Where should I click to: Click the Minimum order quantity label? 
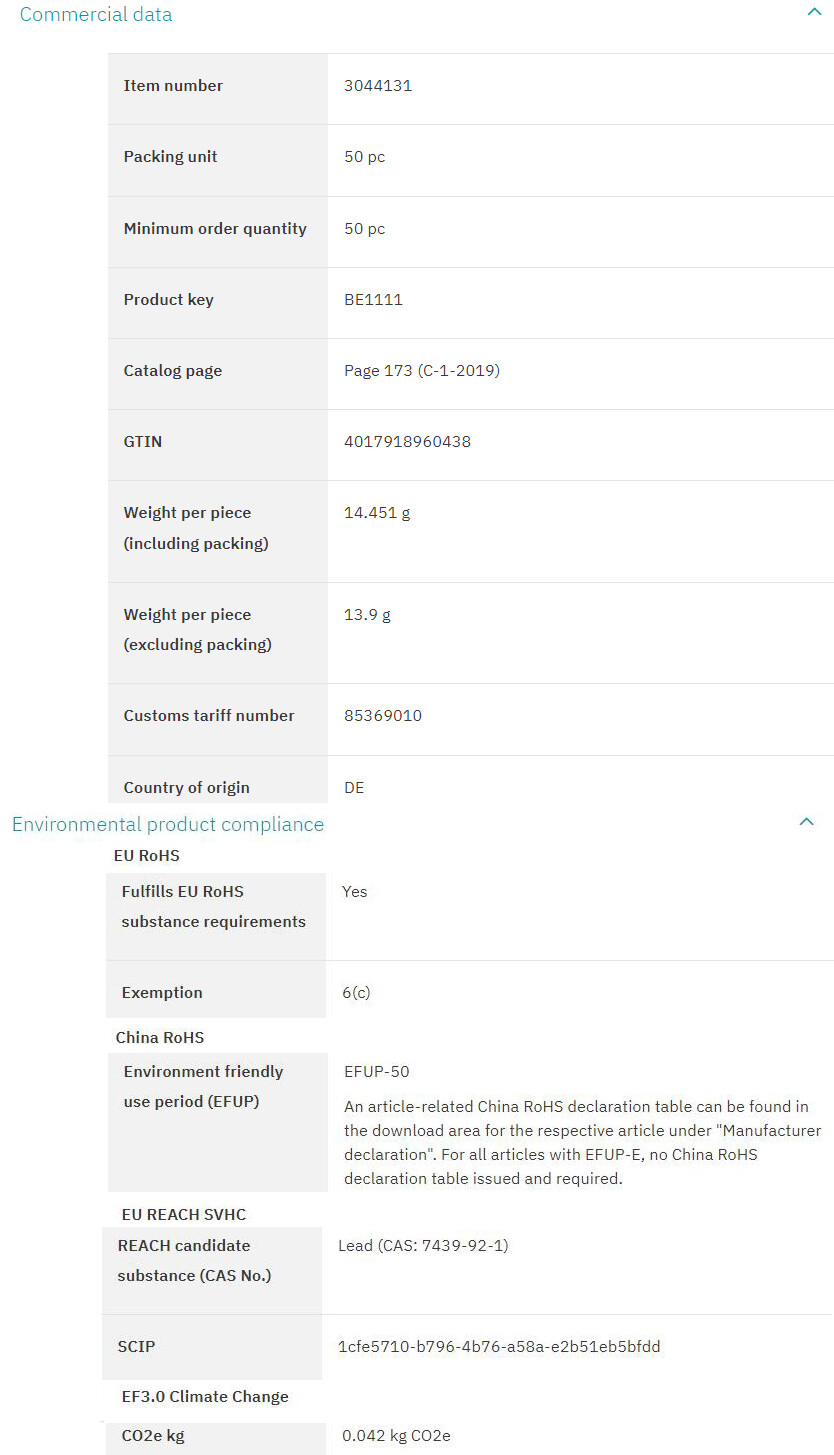[x=215, y=229]
